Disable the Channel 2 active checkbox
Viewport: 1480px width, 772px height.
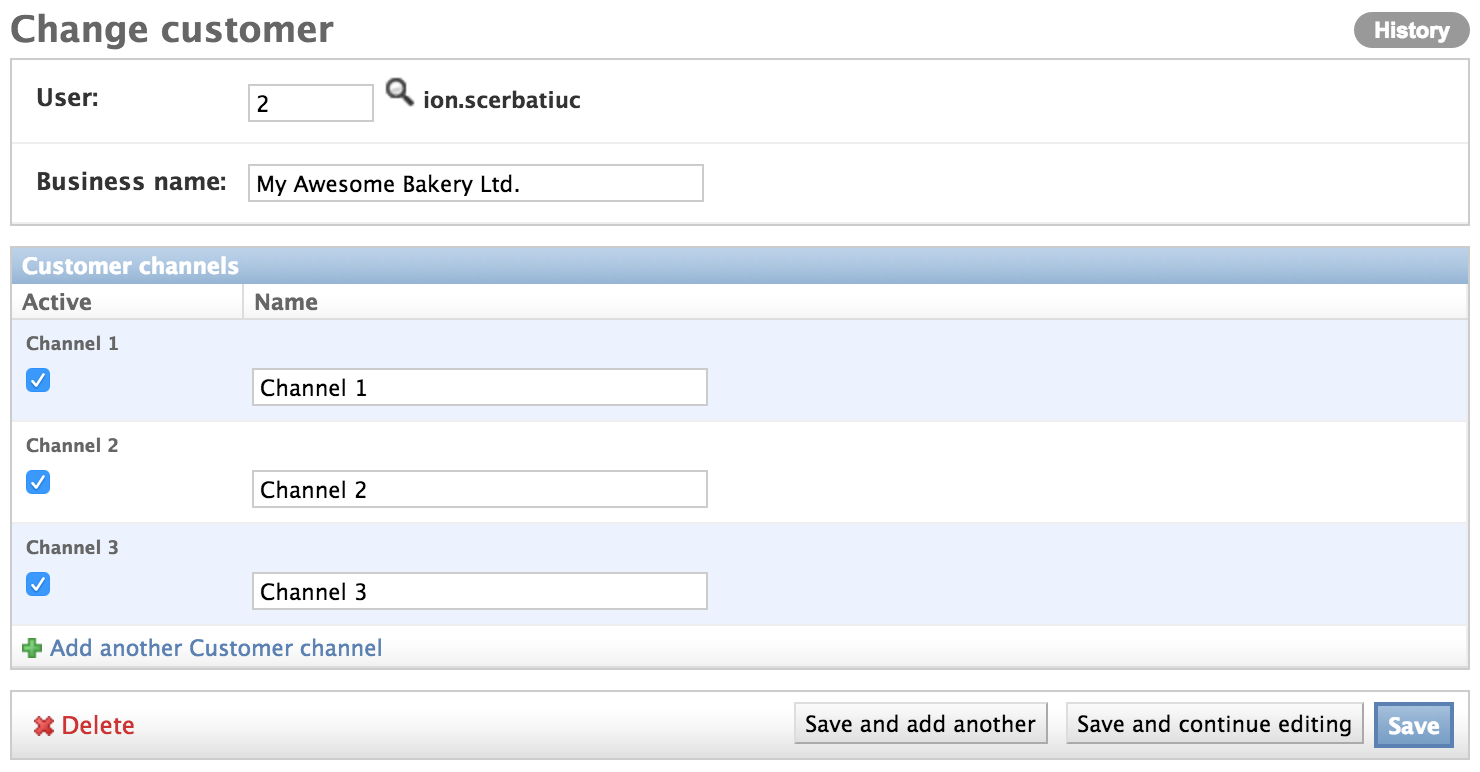coord(37,482)
